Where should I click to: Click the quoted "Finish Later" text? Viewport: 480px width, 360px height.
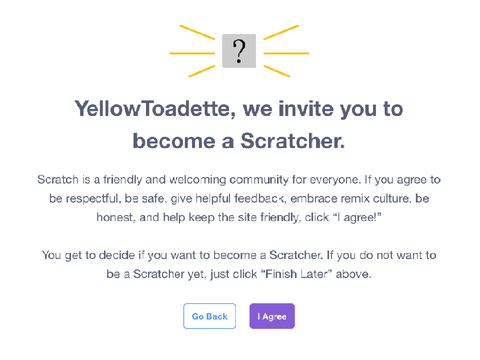click(x=295, y=274)
